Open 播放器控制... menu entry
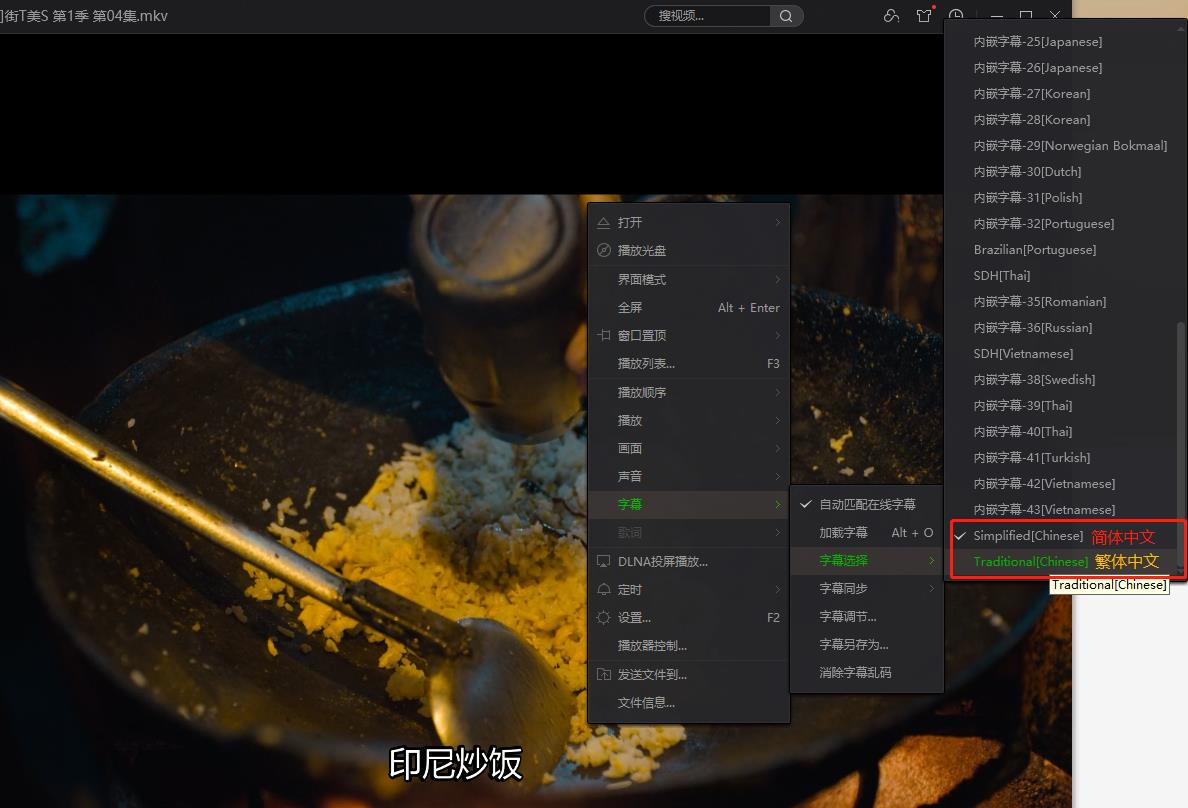The height and width of the screenshot is (808, 1188). 689,645
